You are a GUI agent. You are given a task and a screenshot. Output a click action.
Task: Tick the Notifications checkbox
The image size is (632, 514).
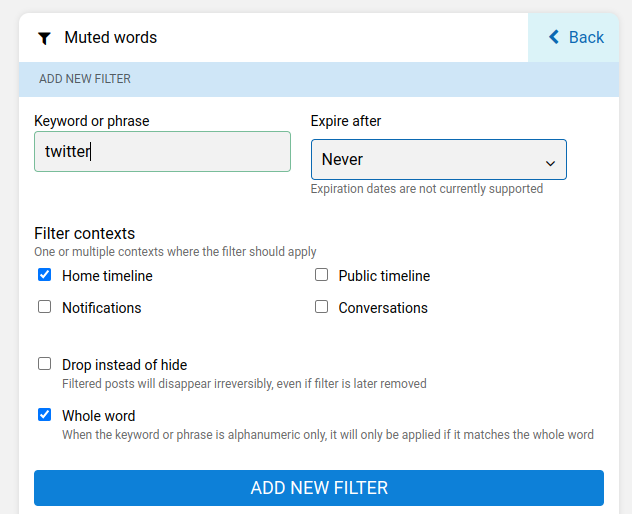tap(45, 307)
